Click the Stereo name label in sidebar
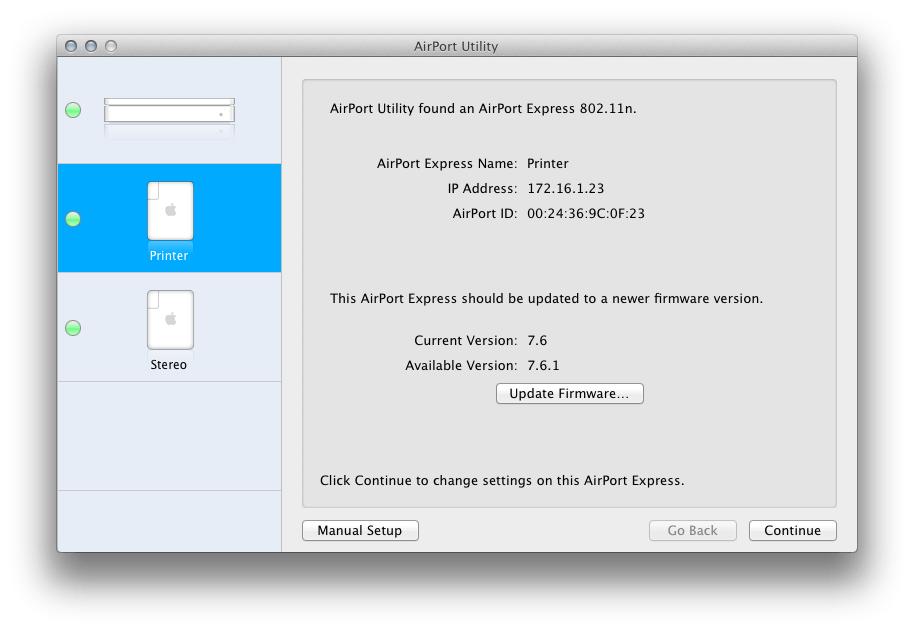This screenshot has width=914, height=631. coord(168,365)
